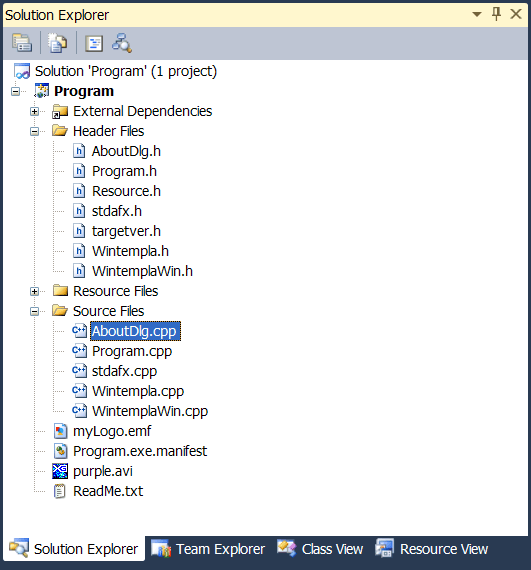The image size is (531, 570).
Task: Click the External Dependencies folder icon
Action: click(60, 111)
